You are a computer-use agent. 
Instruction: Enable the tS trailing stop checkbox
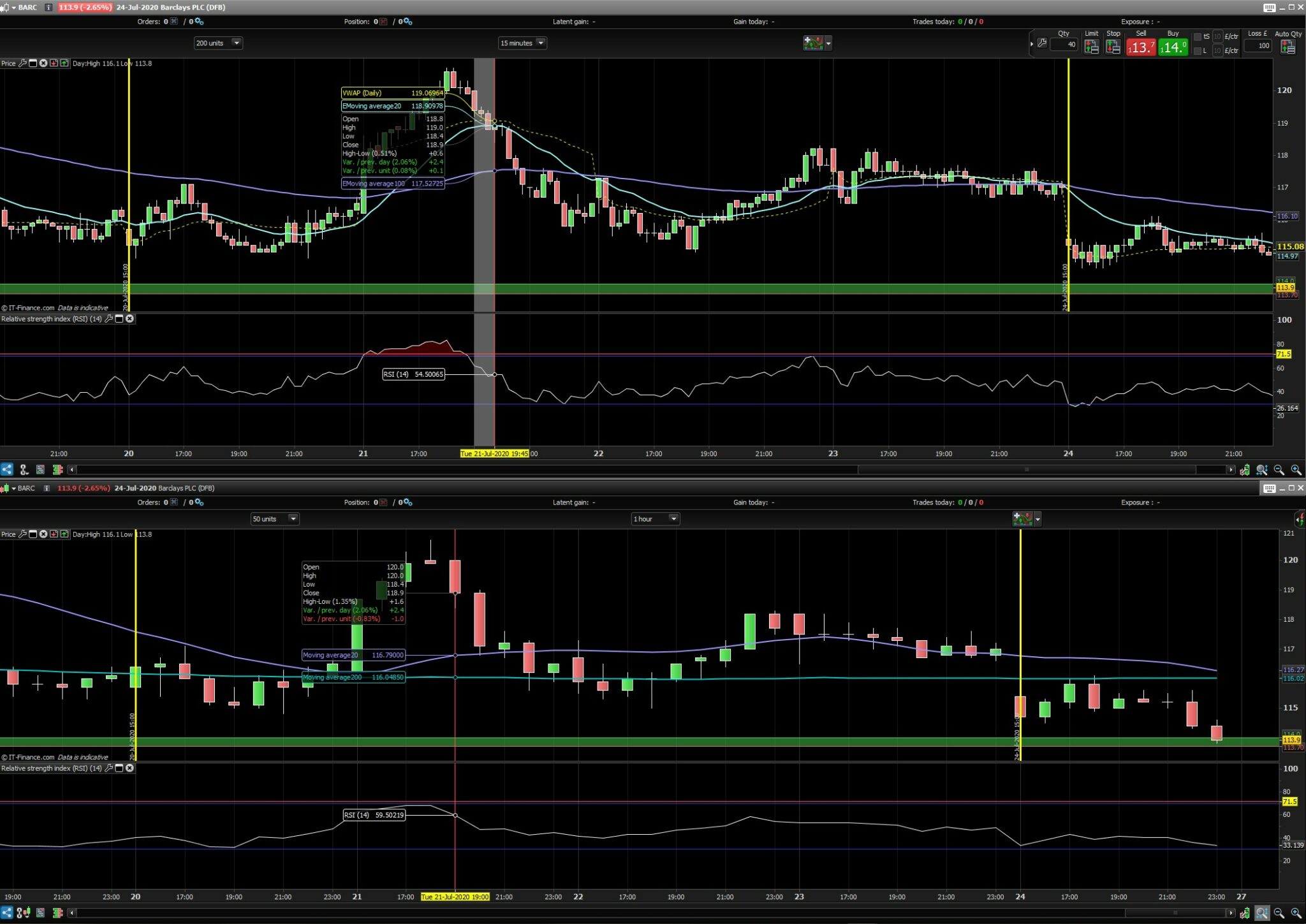click(x=1197, y=37)
